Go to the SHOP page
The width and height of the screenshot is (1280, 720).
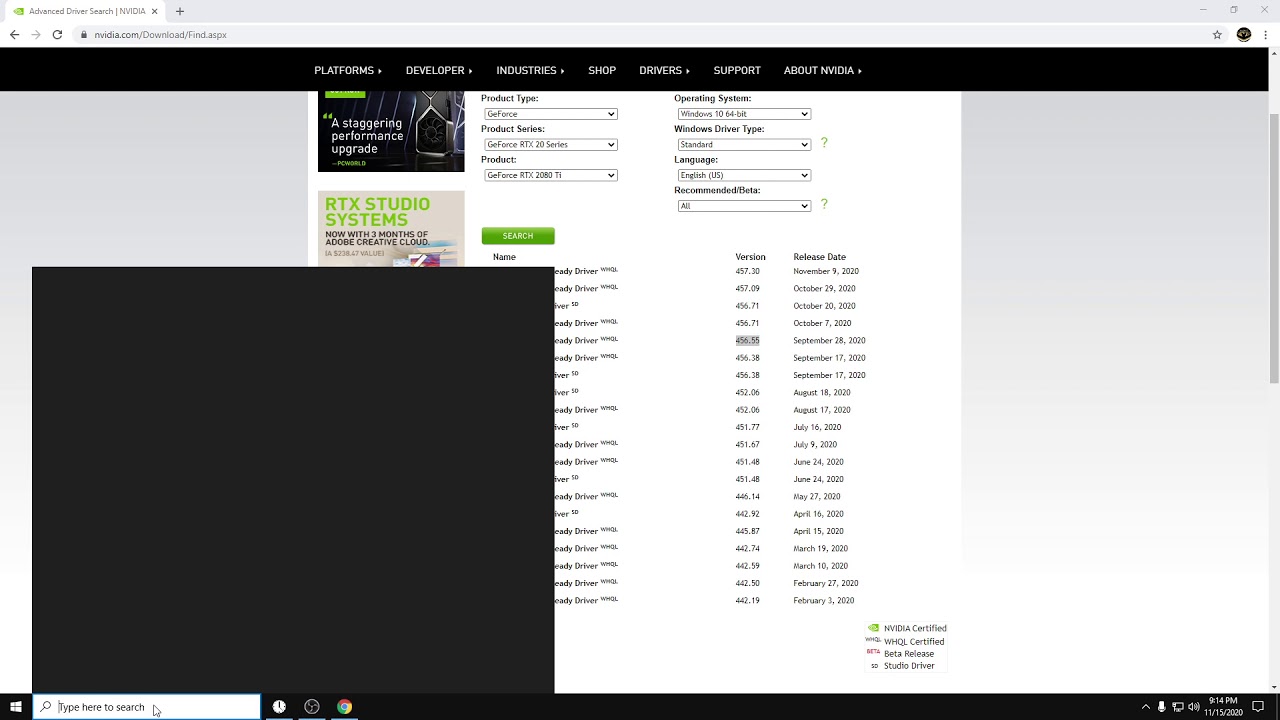602,70
